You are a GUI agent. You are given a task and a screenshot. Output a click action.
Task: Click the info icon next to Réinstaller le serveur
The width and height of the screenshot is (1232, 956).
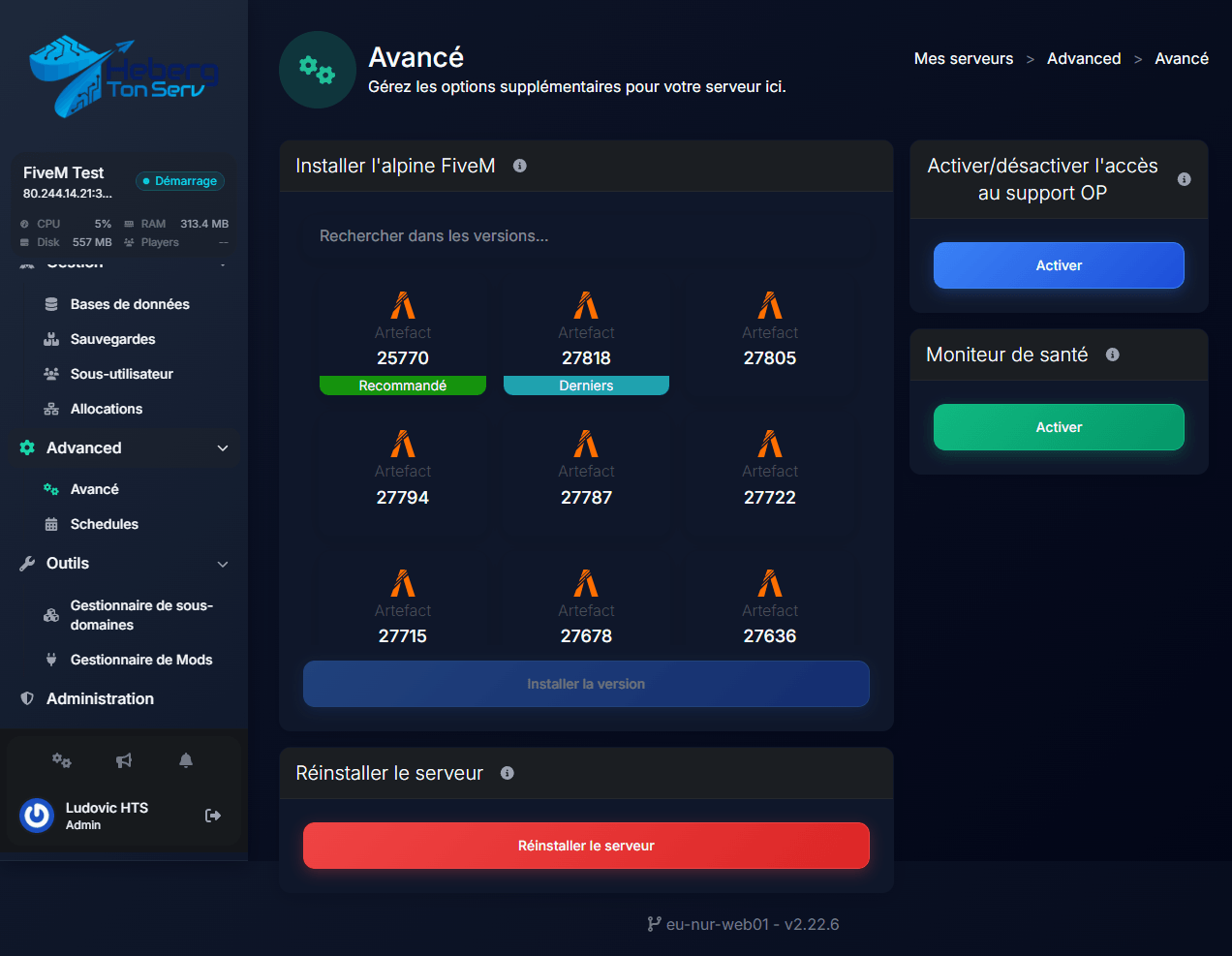pyautogui.click(x=508, y=773)
